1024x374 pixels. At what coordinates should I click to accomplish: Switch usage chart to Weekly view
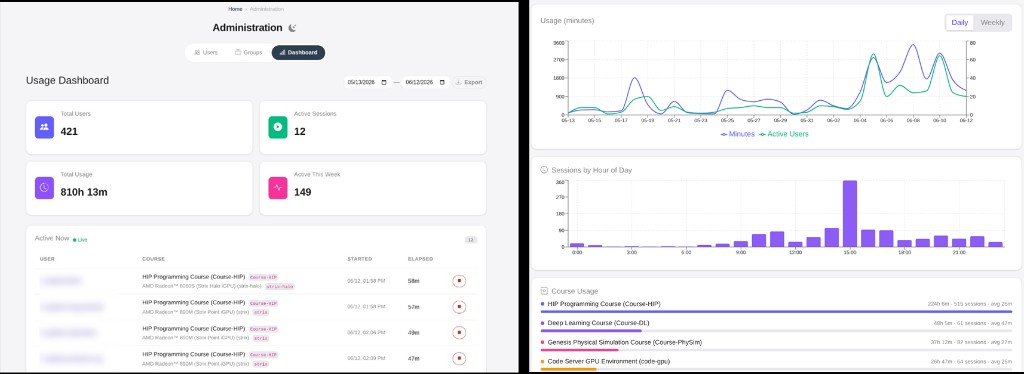[x=992, y=22]
